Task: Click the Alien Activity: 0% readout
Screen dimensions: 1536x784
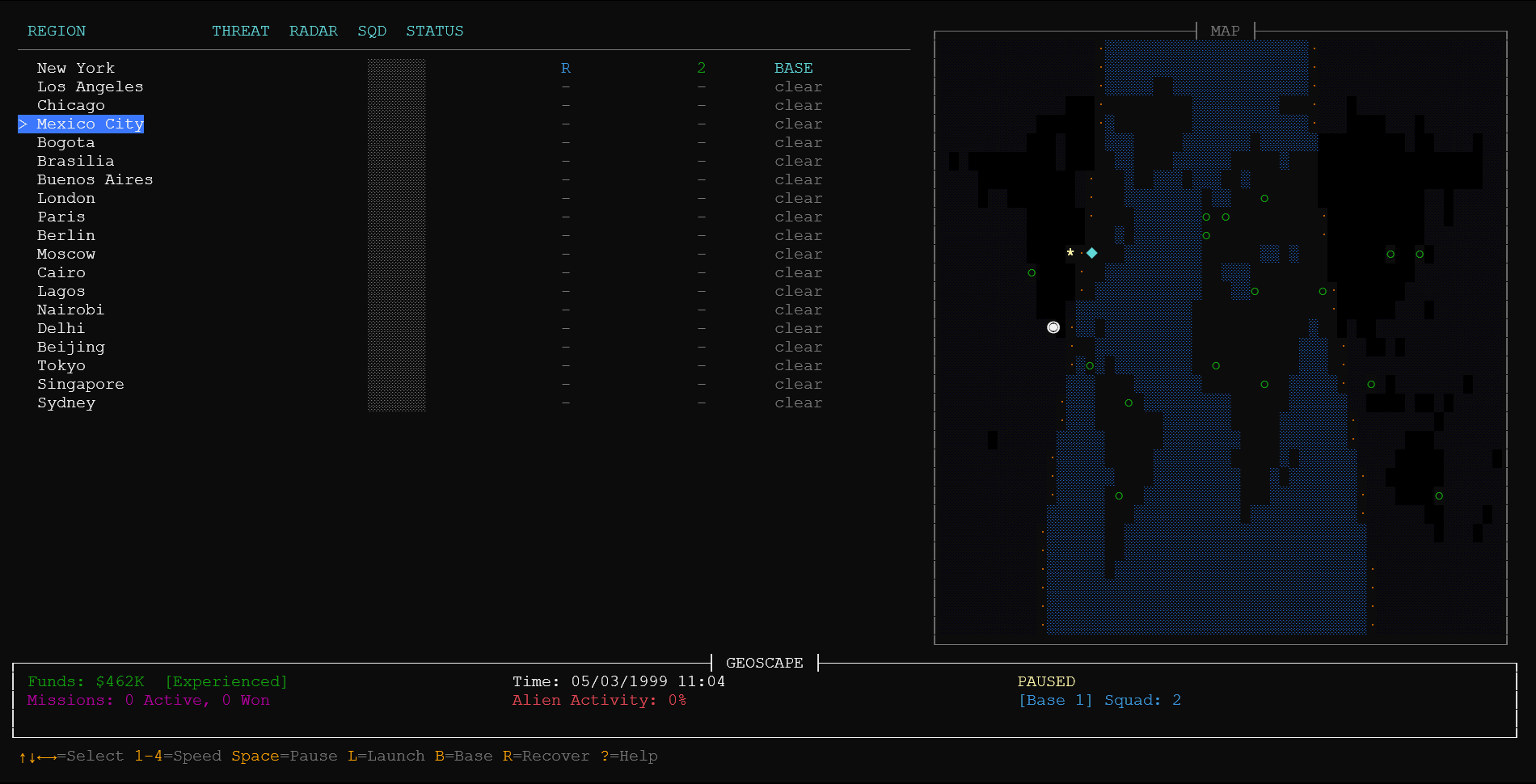Action: (599, 700)
